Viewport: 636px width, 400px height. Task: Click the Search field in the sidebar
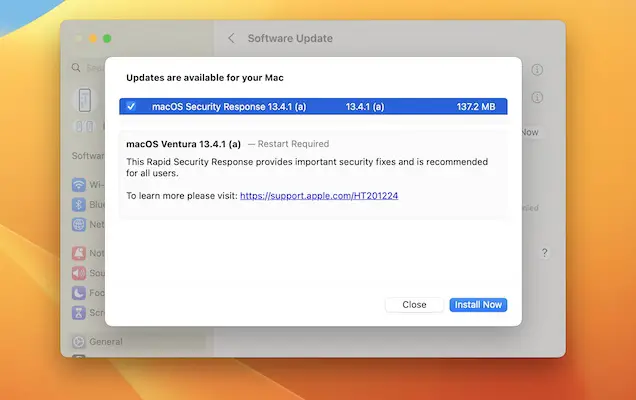coord(90,68)
